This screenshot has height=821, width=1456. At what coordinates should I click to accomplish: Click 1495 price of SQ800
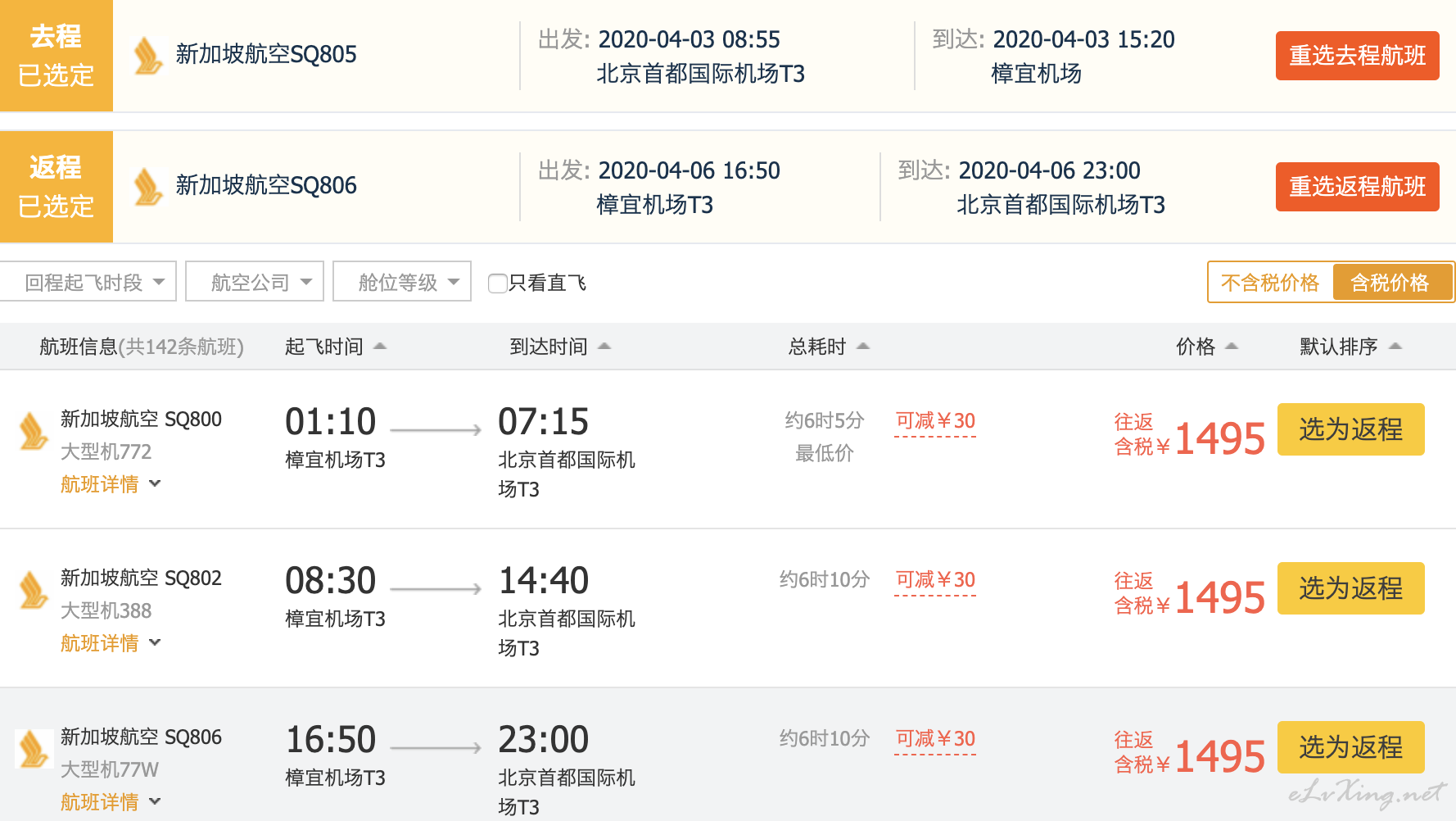(x=1220, y=439)
